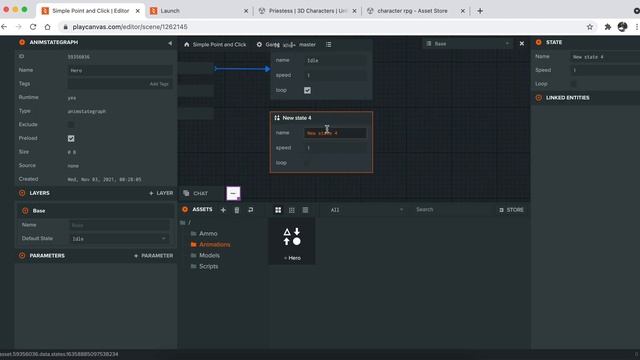Collapse the LINKED ENTITIES section
The image size is (640, 360).
pyautogui.click(x=539, y=98)
